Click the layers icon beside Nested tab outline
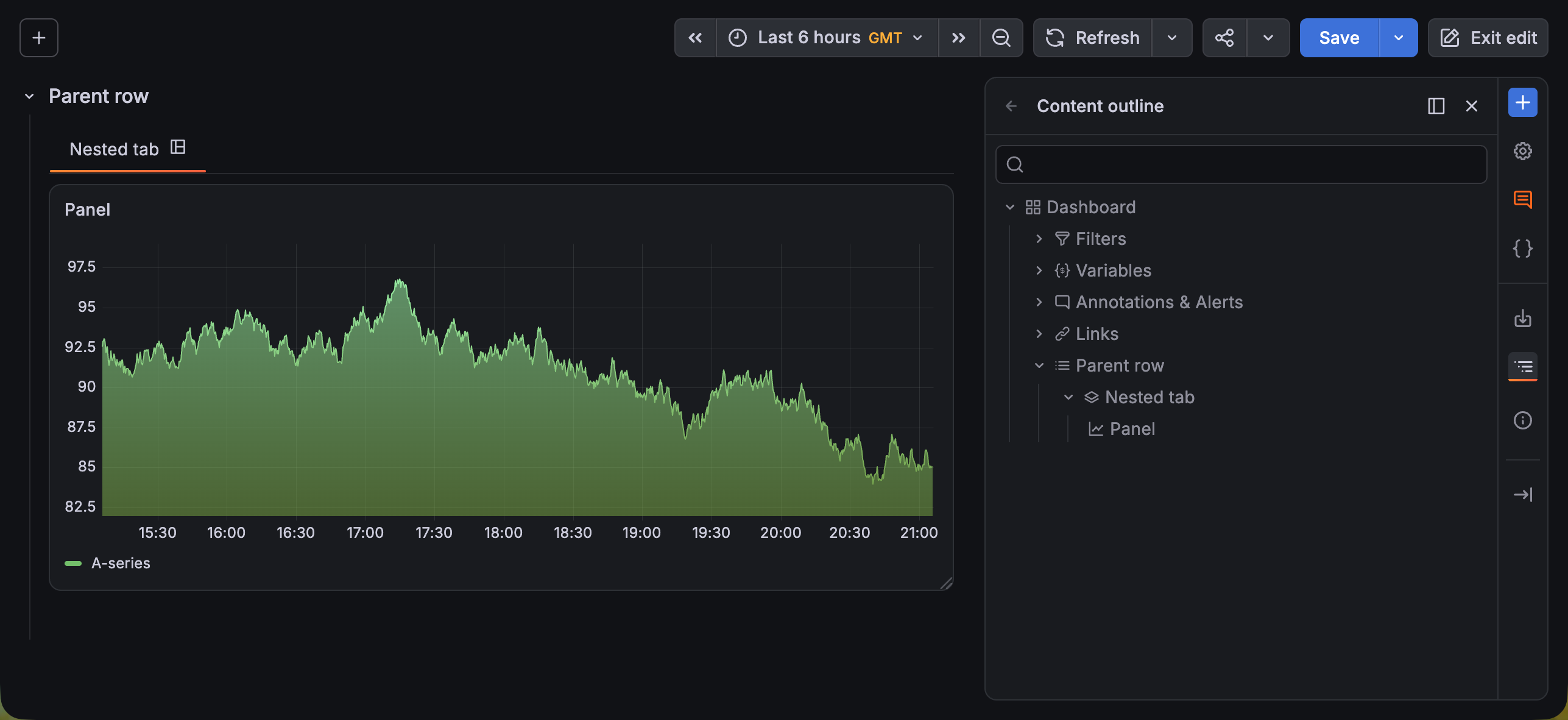 [1091, 397]
